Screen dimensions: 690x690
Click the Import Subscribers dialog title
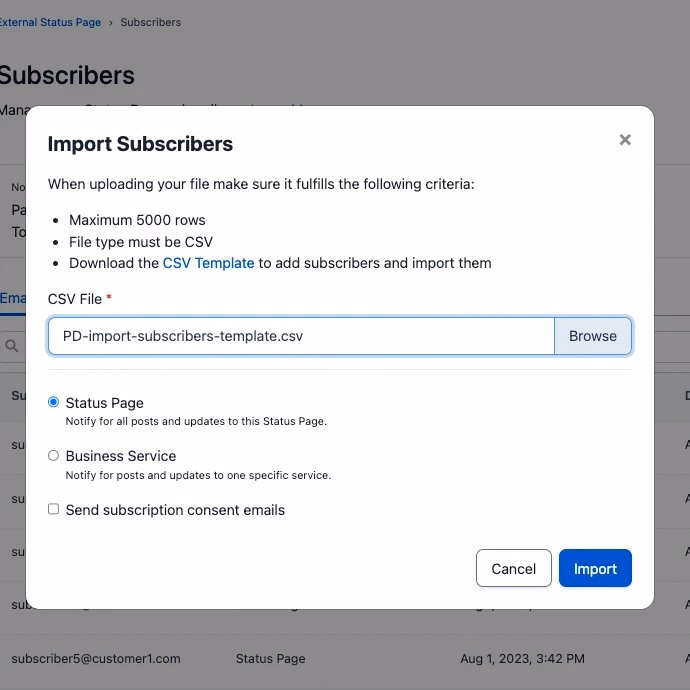click(140, 144)
